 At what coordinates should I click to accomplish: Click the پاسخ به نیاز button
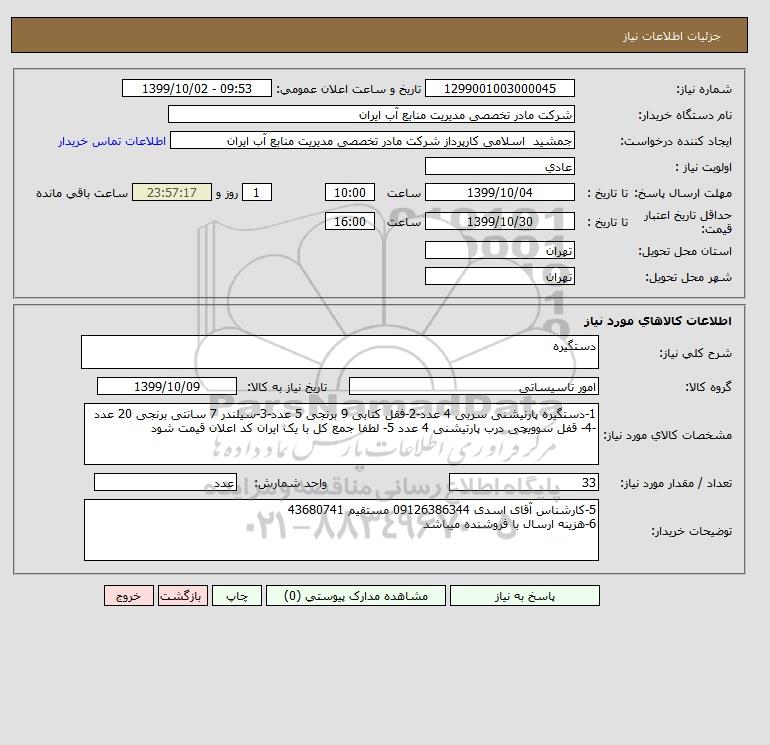[x=524, y=596]
